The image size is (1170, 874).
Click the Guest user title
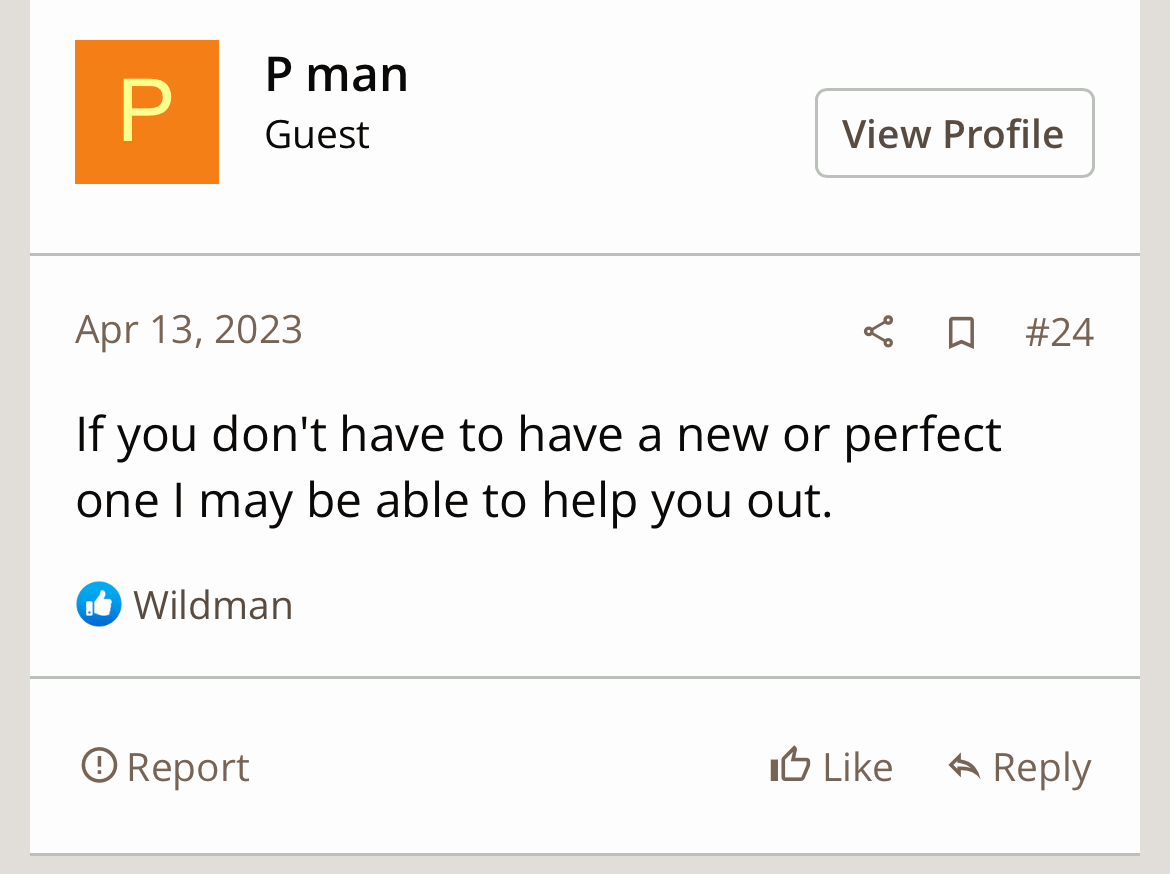pyautogui.click(x=317, y=135)
